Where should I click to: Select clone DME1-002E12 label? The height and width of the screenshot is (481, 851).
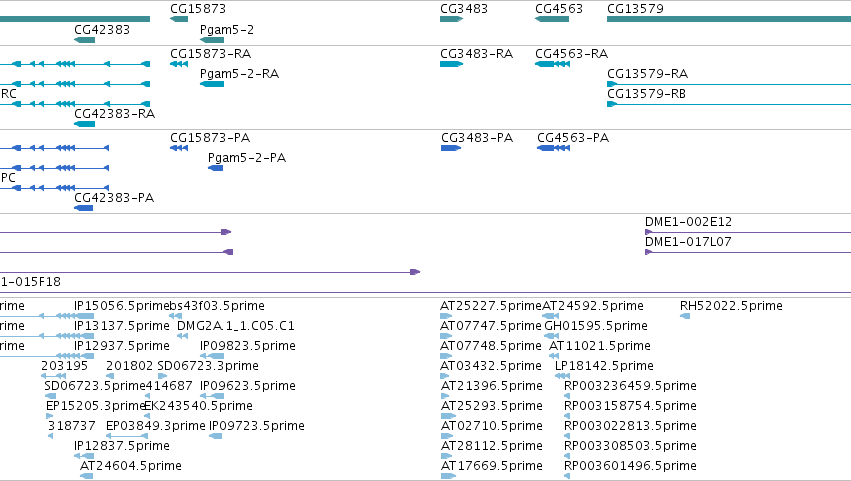click(688, 222)
